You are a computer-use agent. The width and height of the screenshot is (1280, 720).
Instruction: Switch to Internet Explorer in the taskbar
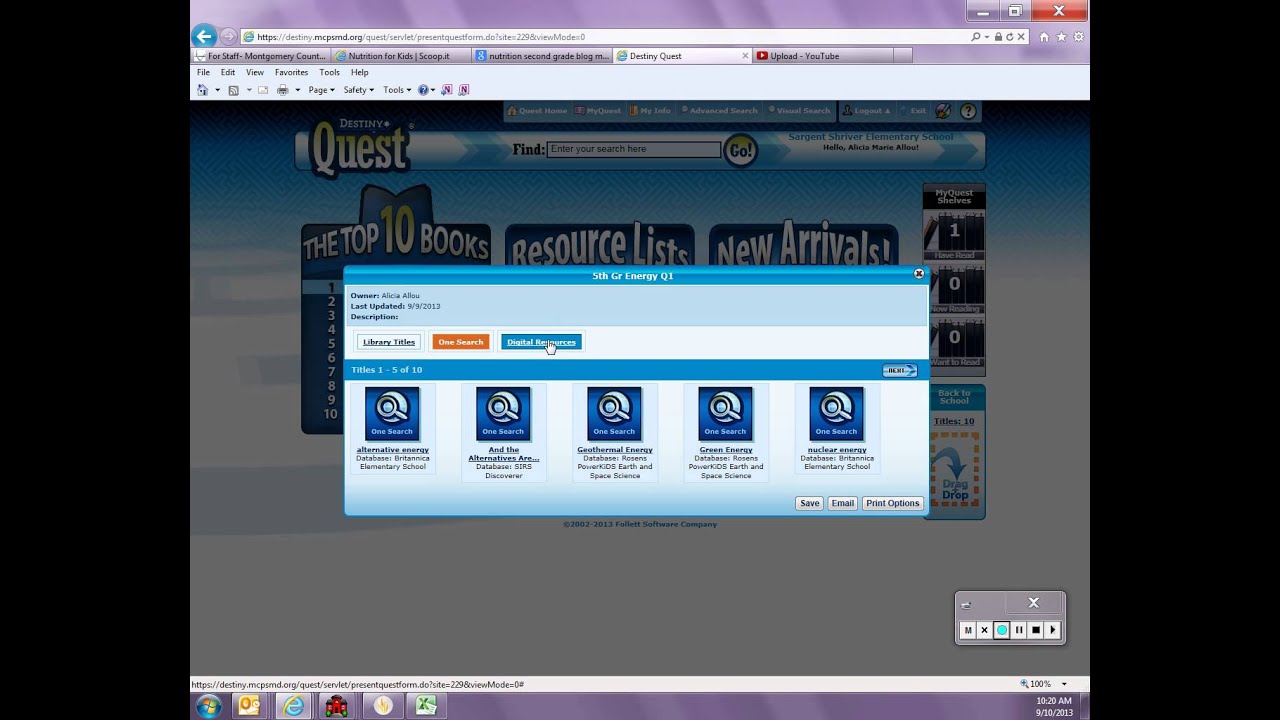coord(293,706)
